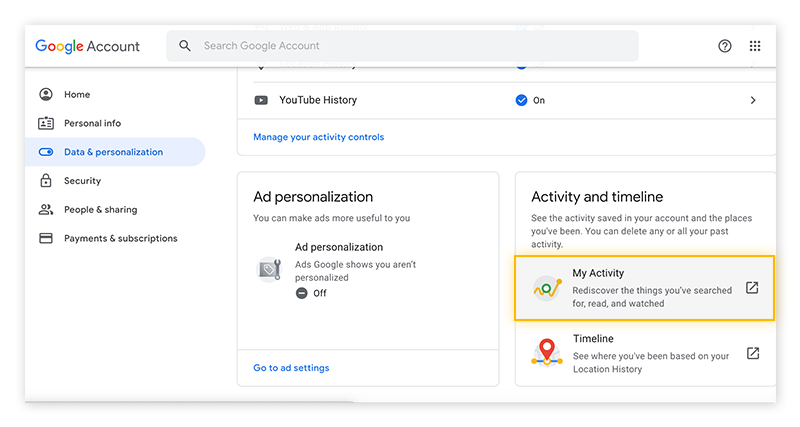
Task: Click the Google Account logo
Action: (x=88, y=46)
